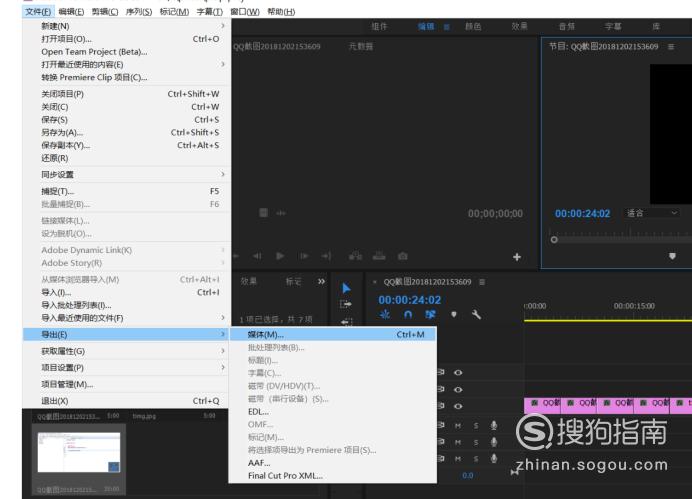Click the Insert edit icon

[x=355, y=256]
